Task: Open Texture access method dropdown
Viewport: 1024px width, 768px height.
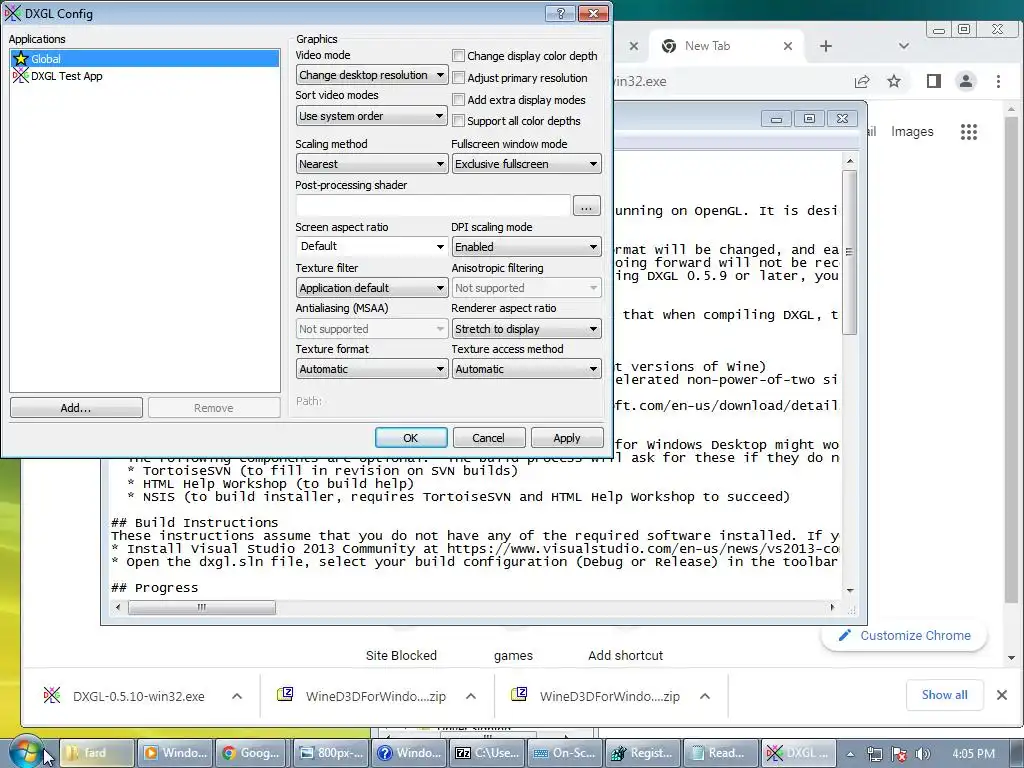Action: coord(526,369)
